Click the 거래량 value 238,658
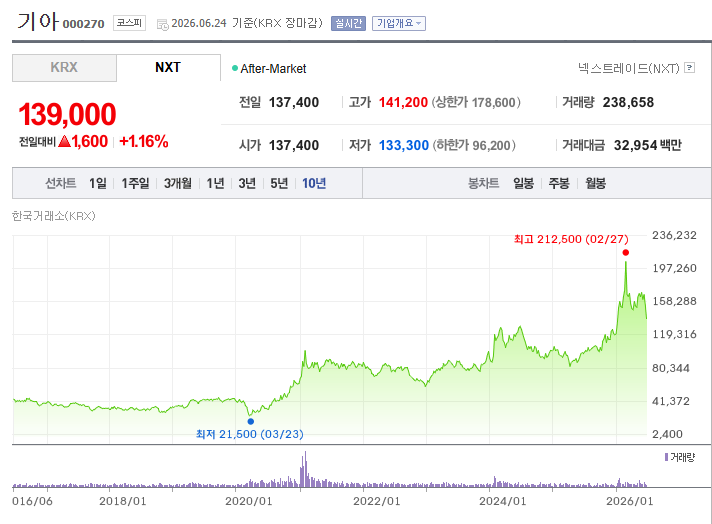The width and height of the screenshot is (712, 524). tap(628, 103)
